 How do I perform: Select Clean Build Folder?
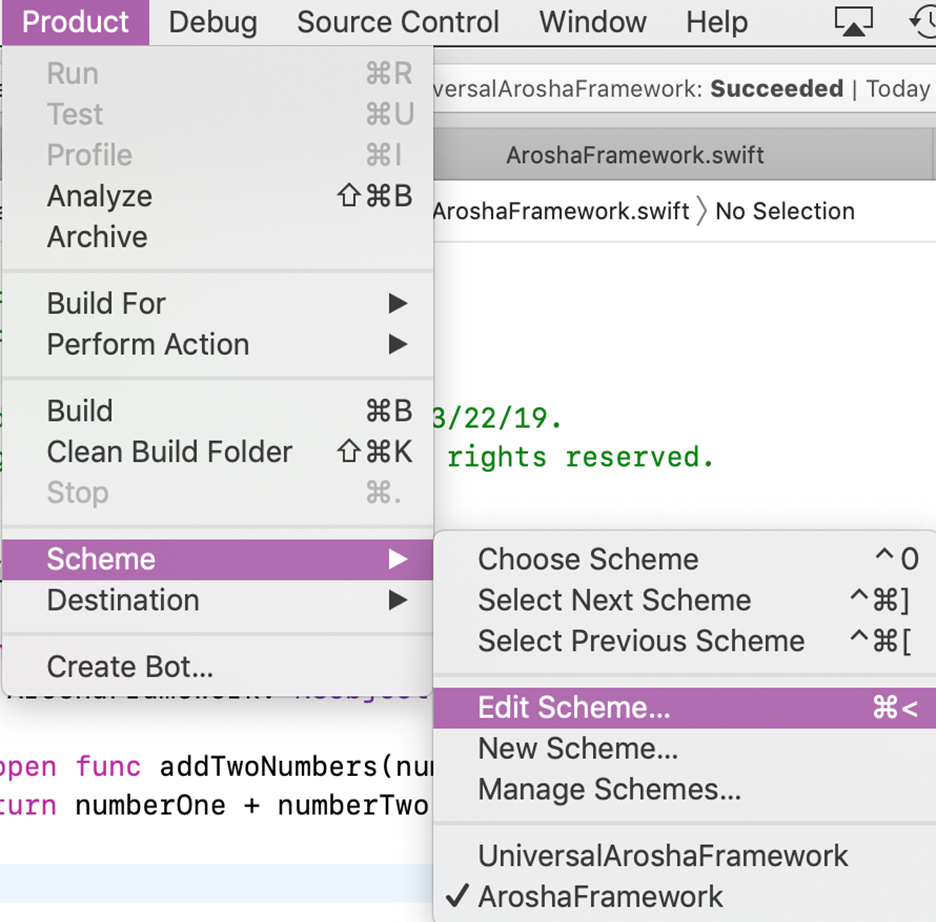click(218, 452)
